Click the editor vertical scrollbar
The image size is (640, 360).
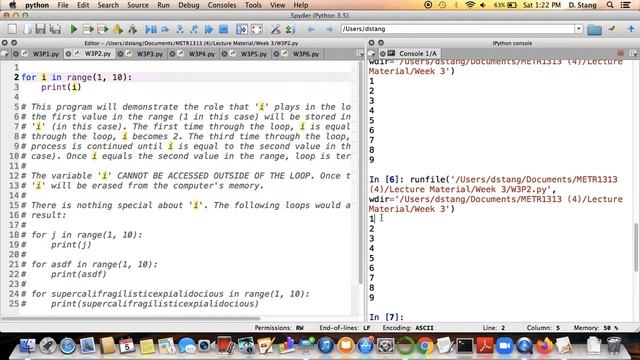tap(360, 173)
